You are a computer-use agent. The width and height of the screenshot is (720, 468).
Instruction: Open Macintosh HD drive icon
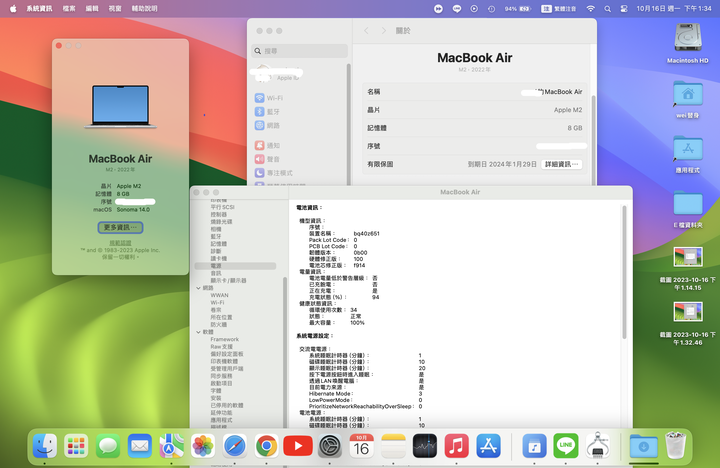(x=687, y=40)
